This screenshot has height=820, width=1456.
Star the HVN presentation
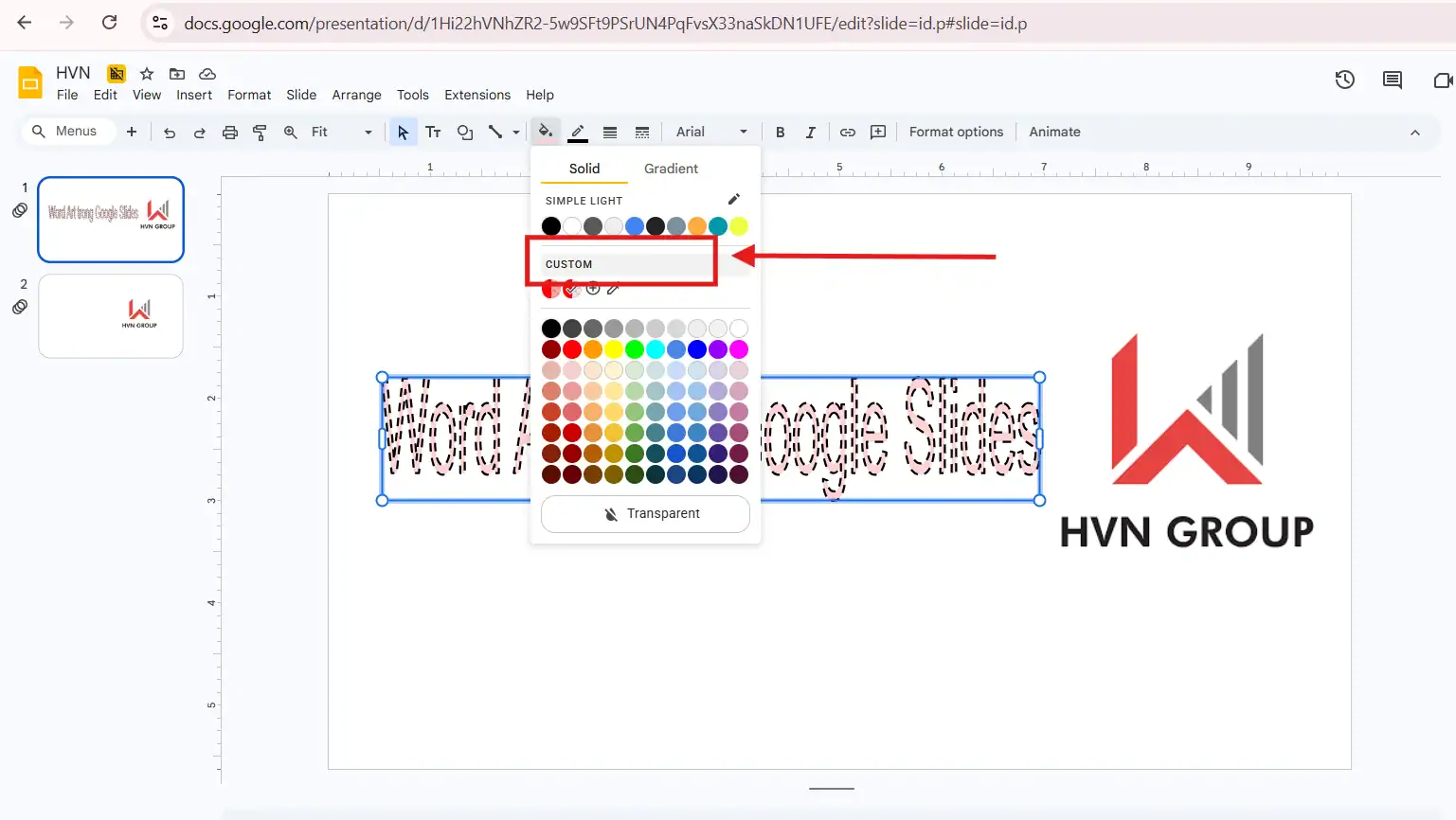click(x=147, y=74)
